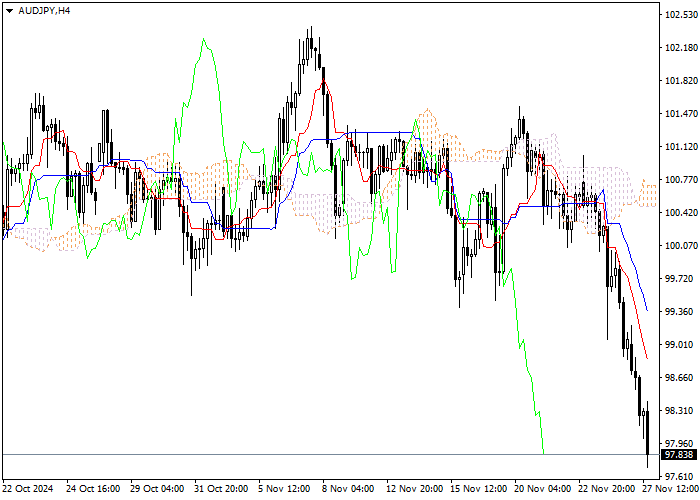The width and height of the screenshot is (700, 500).
Task: Click the 15 Nov 12:00 time label
Action: (x=479, y=489)
